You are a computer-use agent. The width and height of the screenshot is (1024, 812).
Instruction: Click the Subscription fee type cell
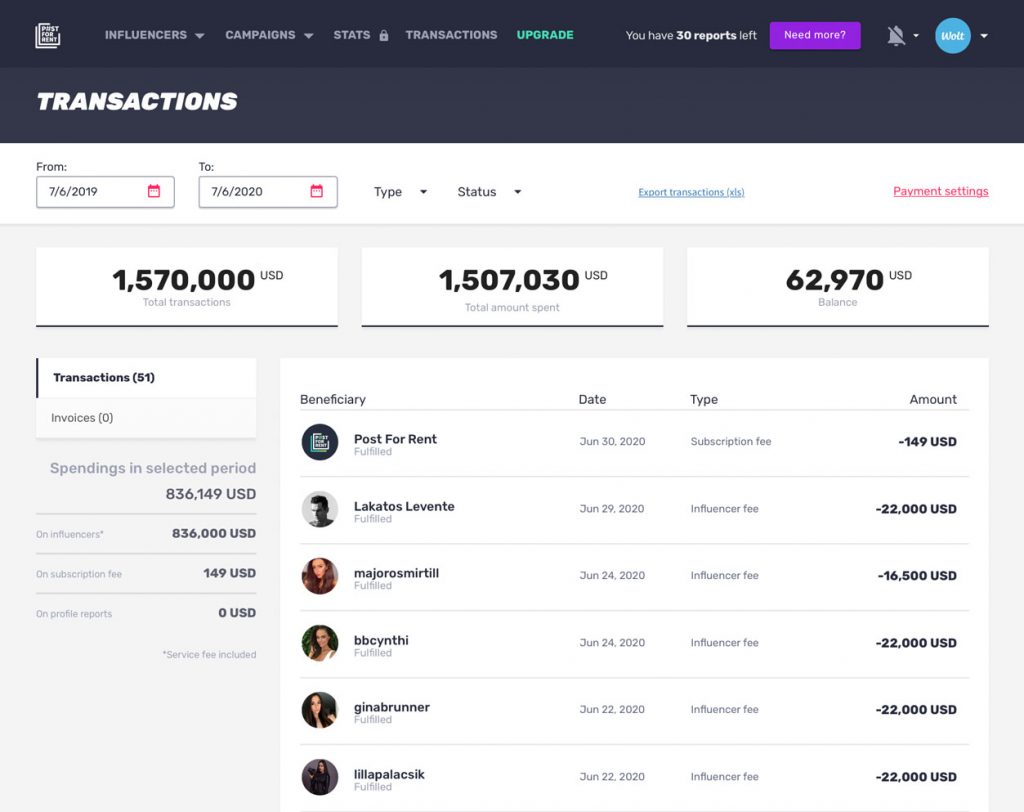pos(731,442)
